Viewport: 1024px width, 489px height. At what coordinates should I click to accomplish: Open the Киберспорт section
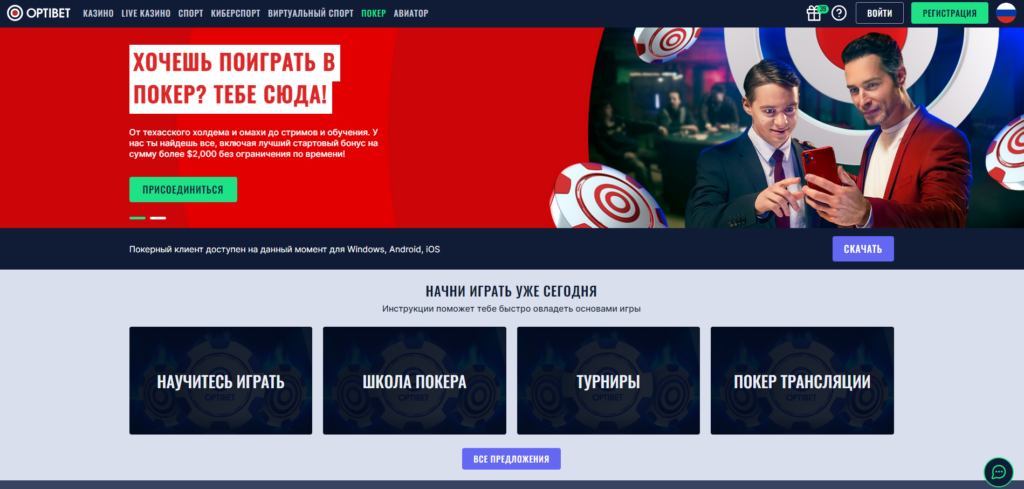click(x=235, y=13)
